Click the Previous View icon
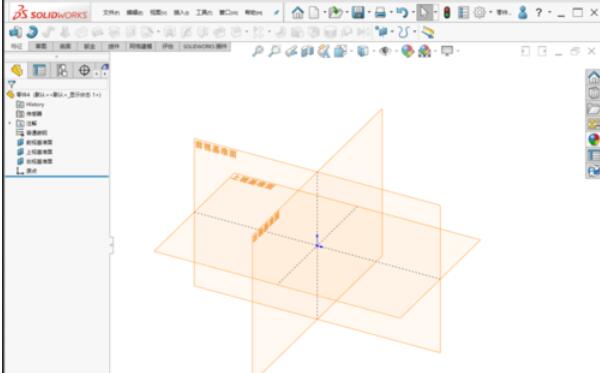600x373 pixels. [291, 51]
